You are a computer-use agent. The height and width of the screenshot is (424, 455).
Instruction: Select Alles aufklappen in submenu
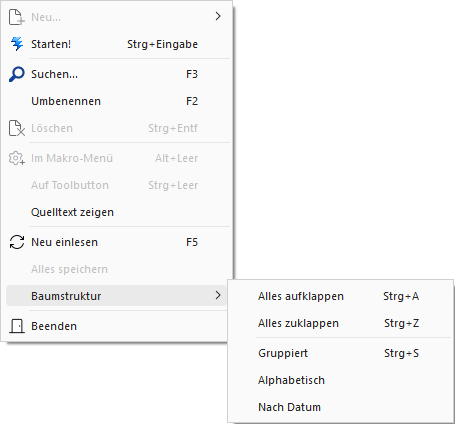point(341,296)
